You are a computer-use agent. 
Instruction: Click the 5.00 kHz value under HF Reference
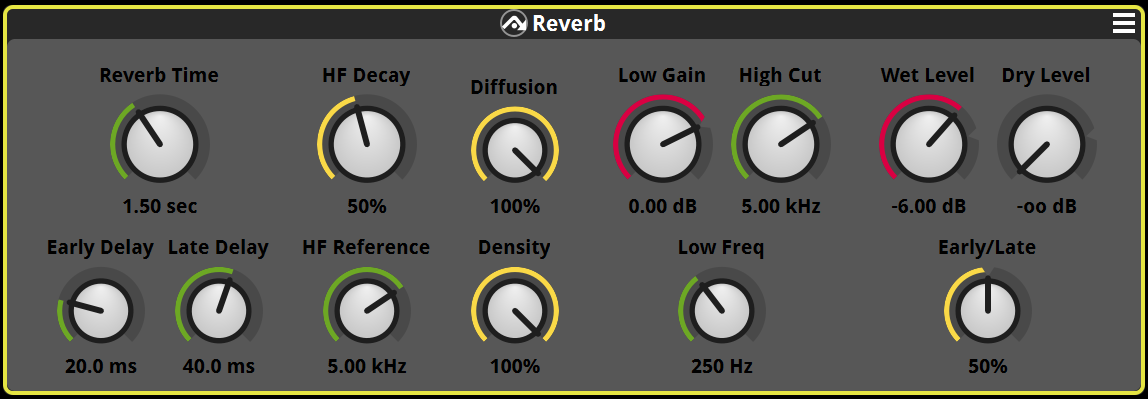click(367, 366)
